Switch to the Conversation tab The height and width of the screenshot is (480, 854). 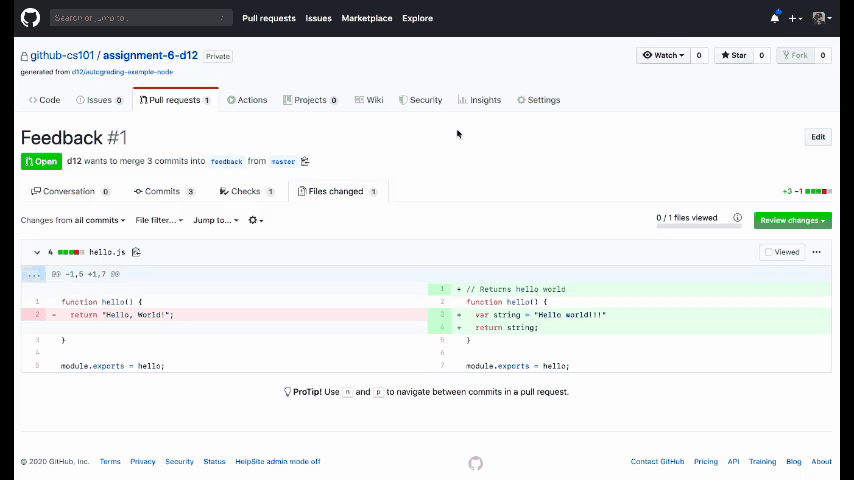click(x=70, y=191)
